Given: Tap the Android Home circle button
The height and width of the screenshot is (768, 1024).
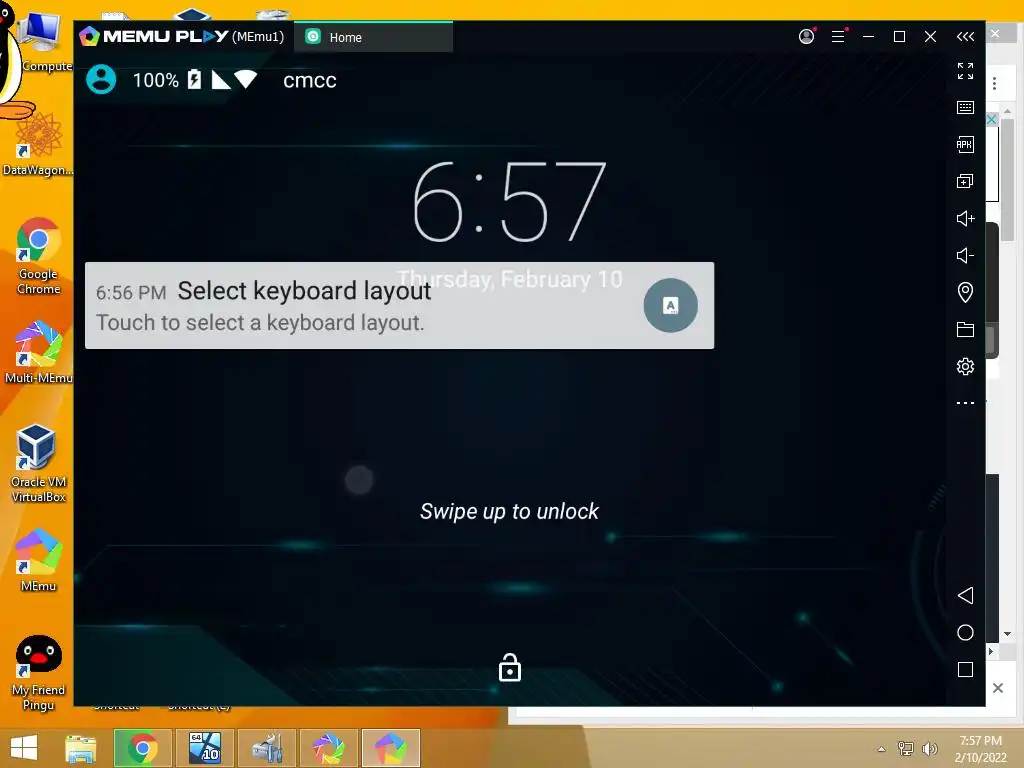Looking at the screenshot, I should tap(965, 632).
